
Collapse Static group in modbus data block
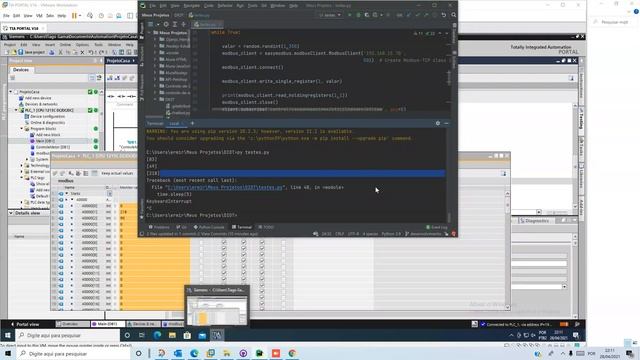67,193
